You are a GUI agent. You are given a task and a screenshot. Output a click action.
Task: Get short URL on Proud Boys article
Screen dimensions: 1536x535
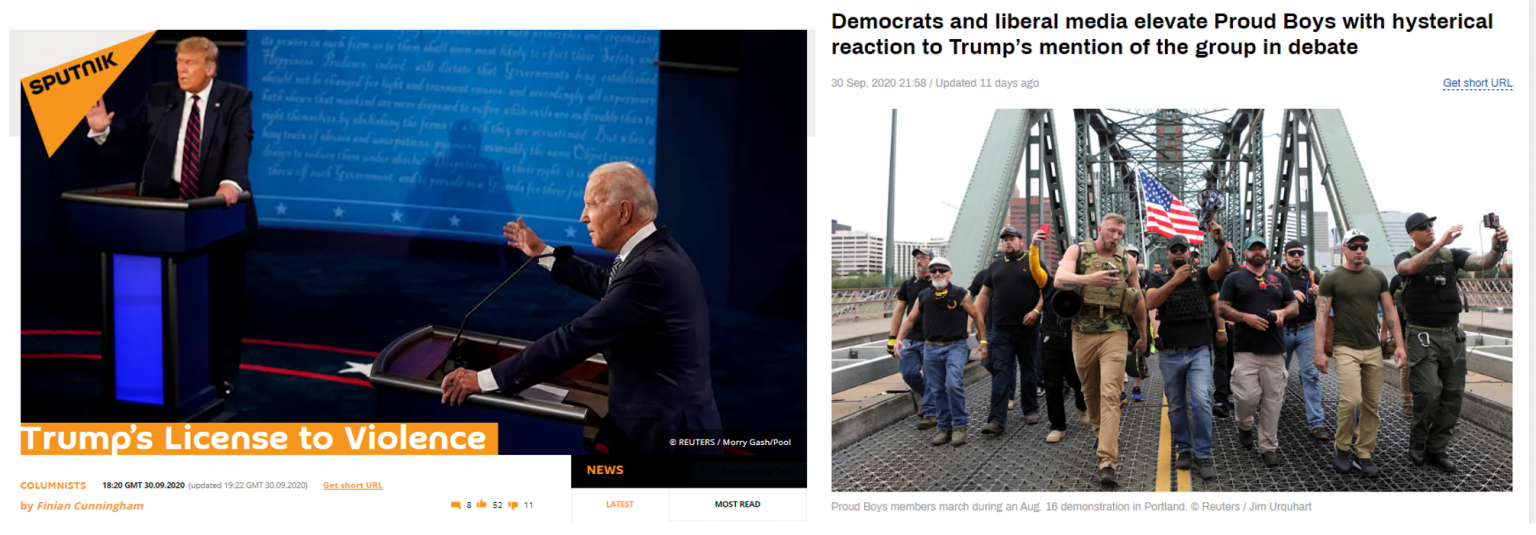point(1477,83)
